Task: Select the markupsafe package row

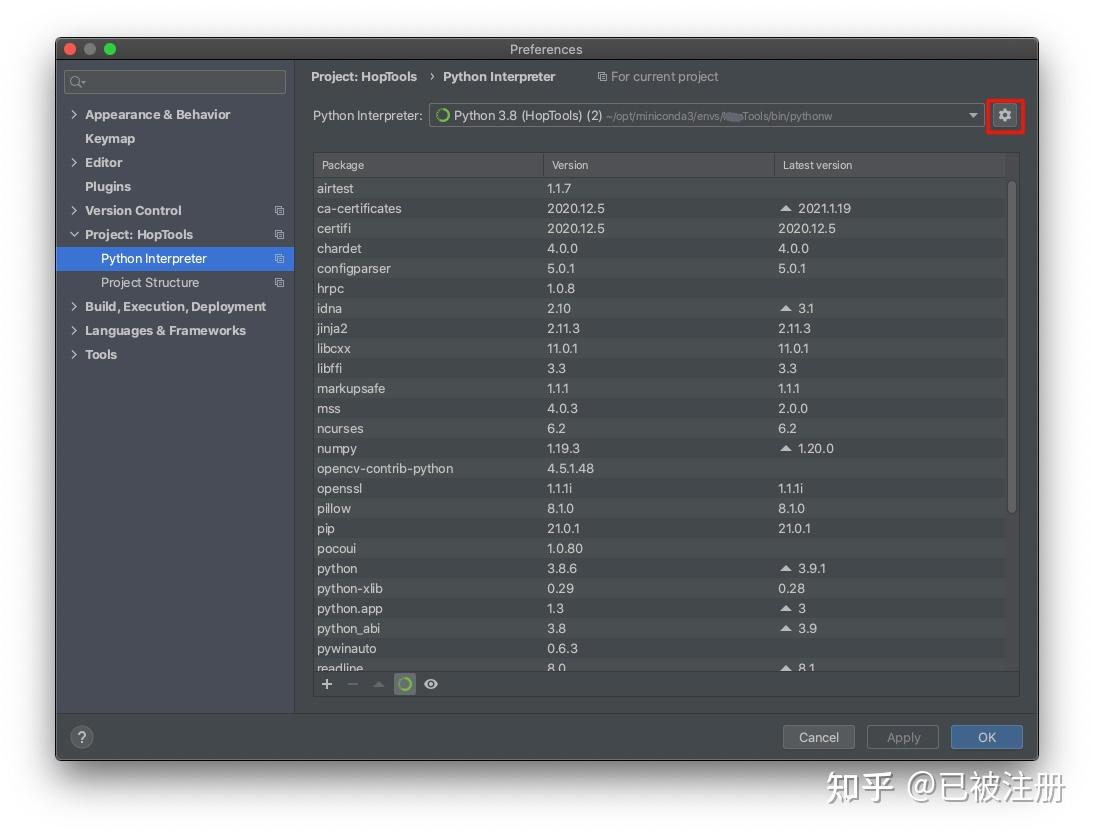Action: click(x=660, y=388)
